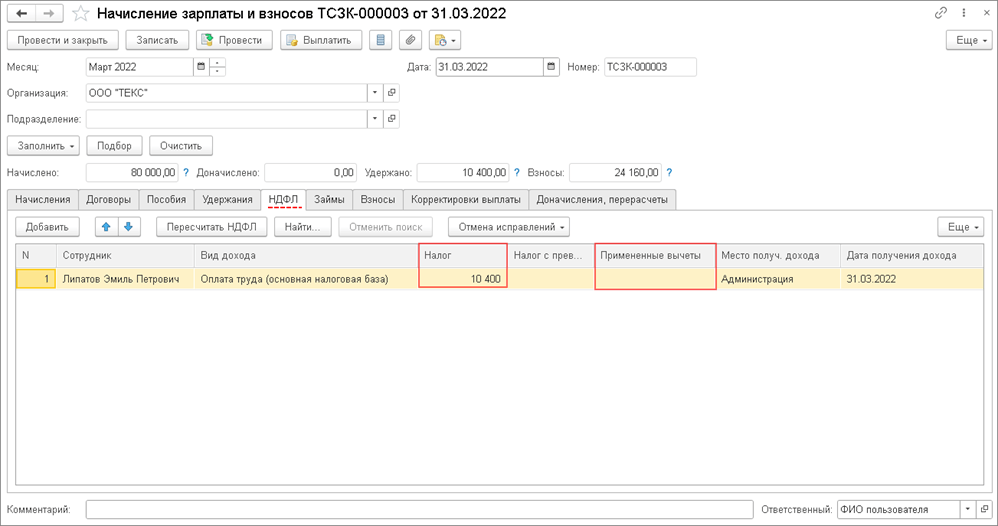
Task: Click the Пересчитать НДФЛ button
Action: (x=211, y=227)
